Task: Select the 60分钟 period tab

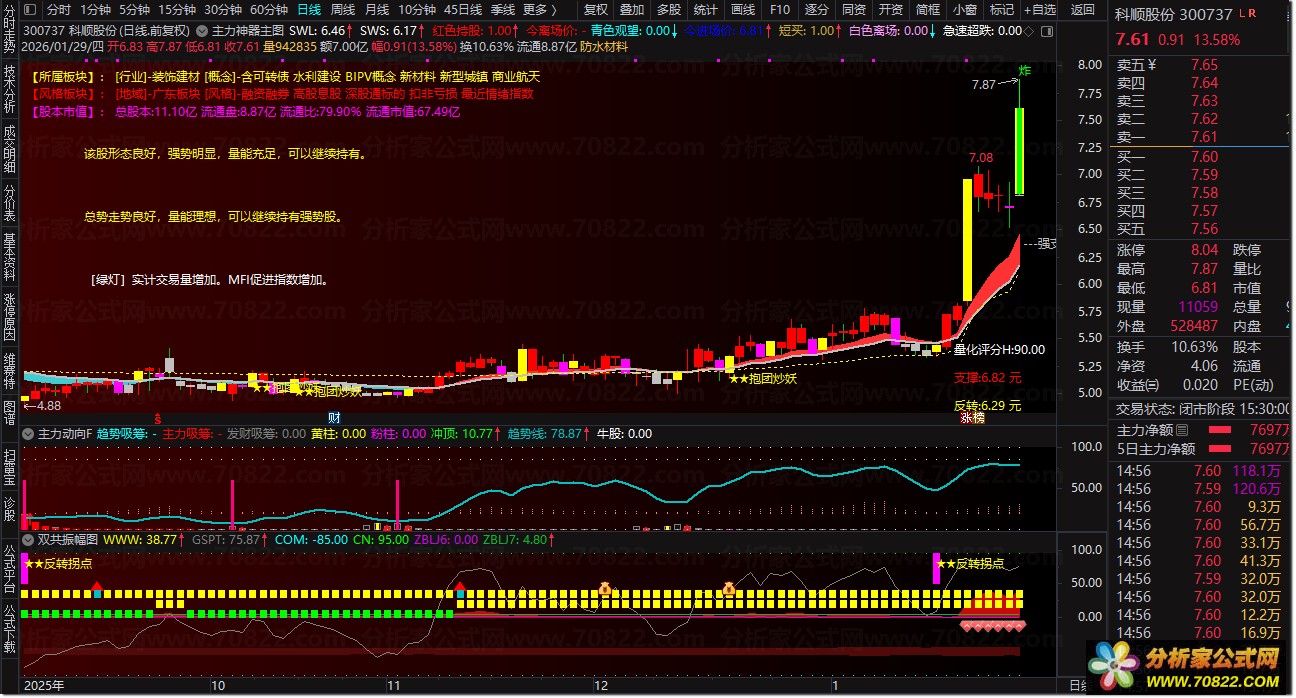Action: click(269, 10)
